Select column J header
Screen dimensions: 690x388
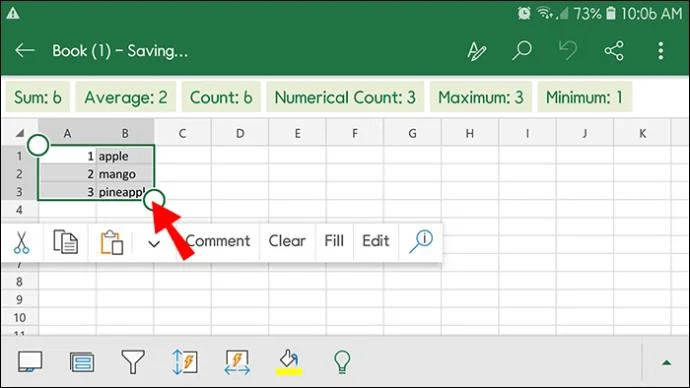(585, 133)
